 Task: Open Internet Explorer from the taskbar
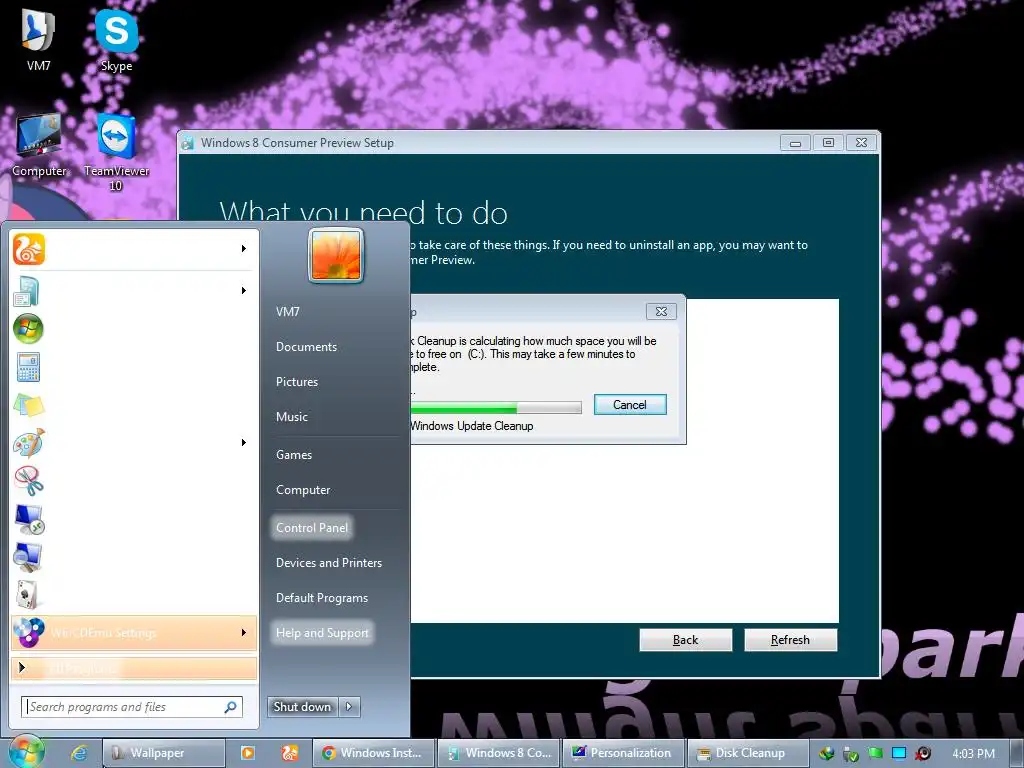click(x=80, y=753)
